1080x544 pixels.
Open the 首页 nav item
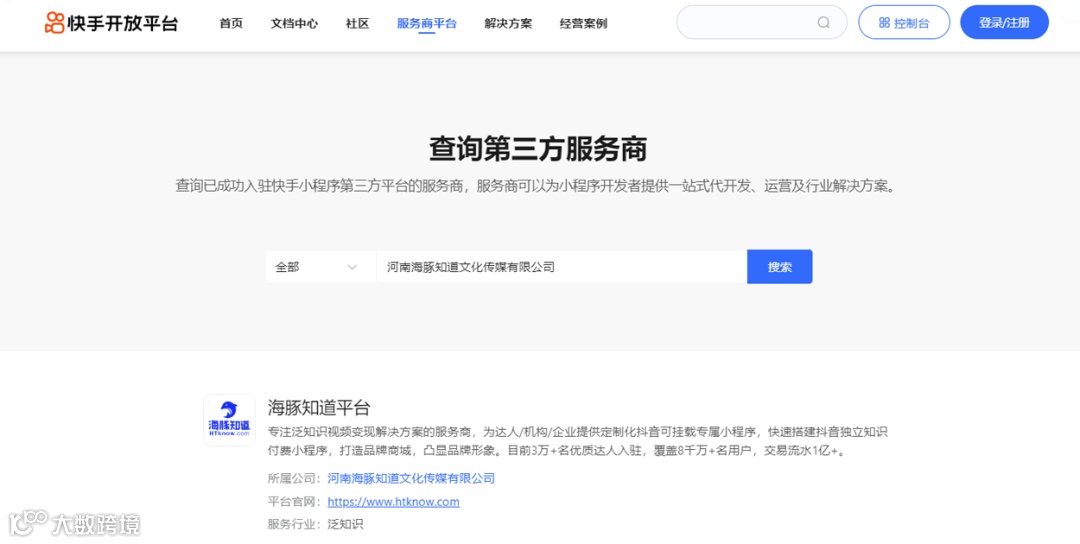pyautogui.click(x=231, y=23)
